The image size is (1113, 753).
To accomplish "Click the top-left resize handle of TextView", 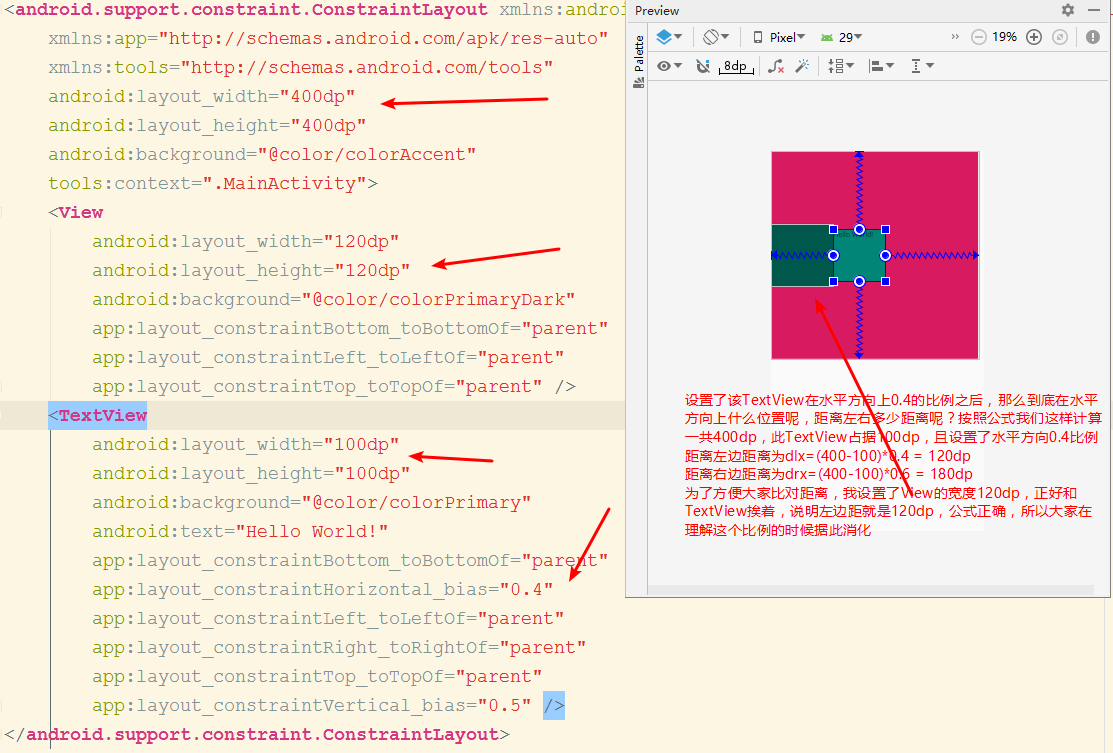I will pos(834,230).
